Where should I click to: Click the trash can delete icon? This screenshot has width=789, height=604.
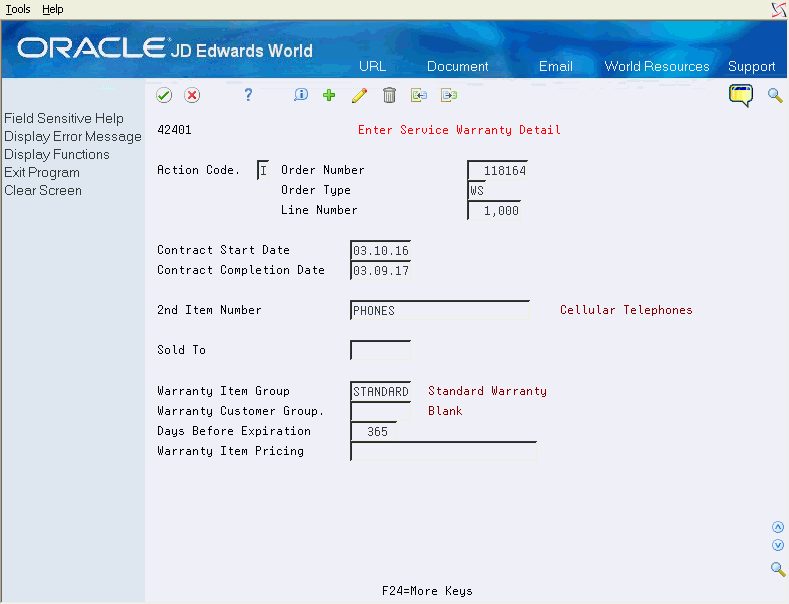(x=389, y=95)
